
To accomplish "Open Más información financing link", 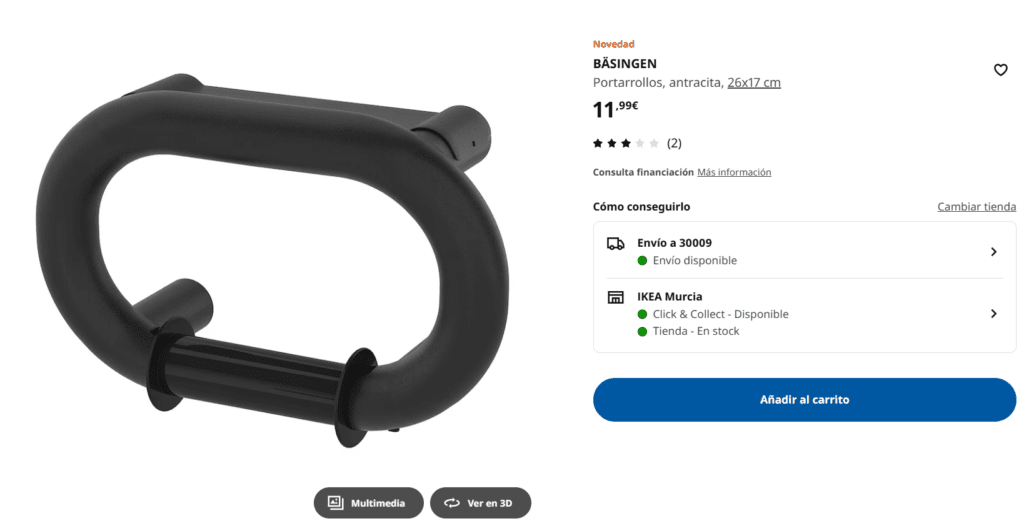I will pyautogui.click(x=734, y=172).
